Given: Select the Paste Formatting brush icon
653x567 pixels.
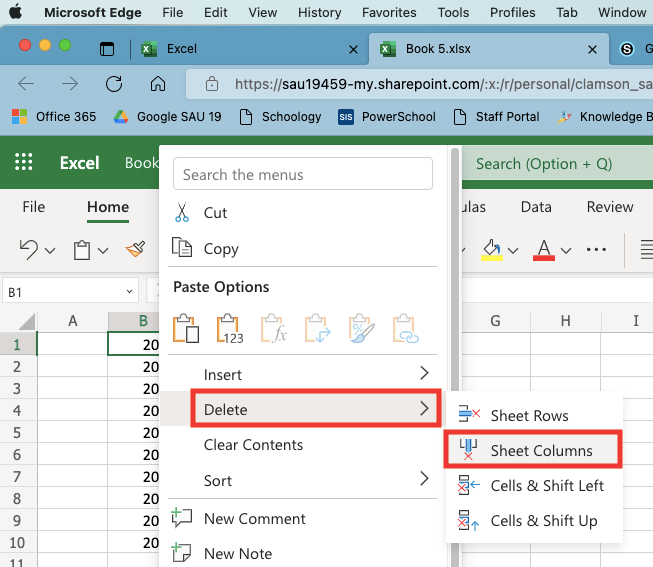Looking at the screenshot, I should pos(361,329).
